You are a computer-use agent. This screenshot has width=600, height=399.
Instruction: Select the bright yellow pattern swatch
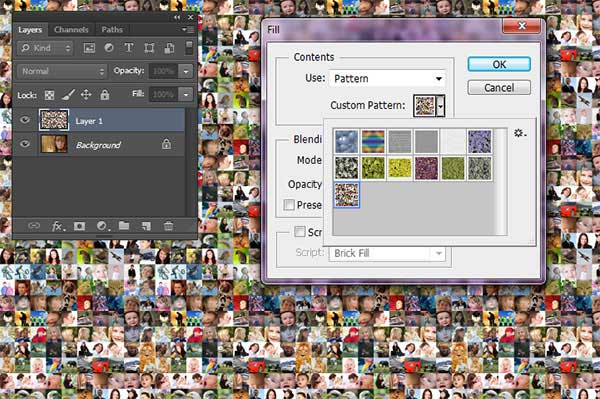coord(400,168)
